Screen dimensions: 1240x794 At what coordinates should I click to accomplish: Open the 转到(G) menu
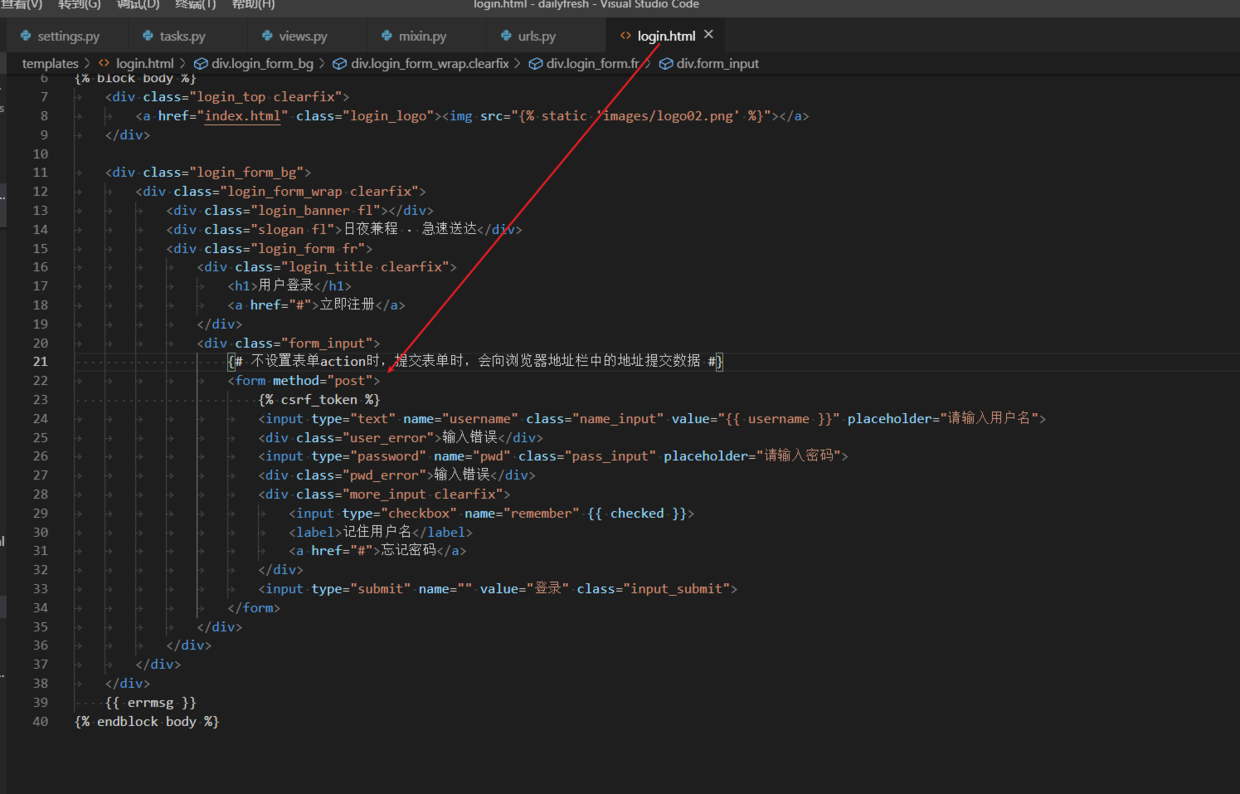pyautogui.click(x=80, y=5)
